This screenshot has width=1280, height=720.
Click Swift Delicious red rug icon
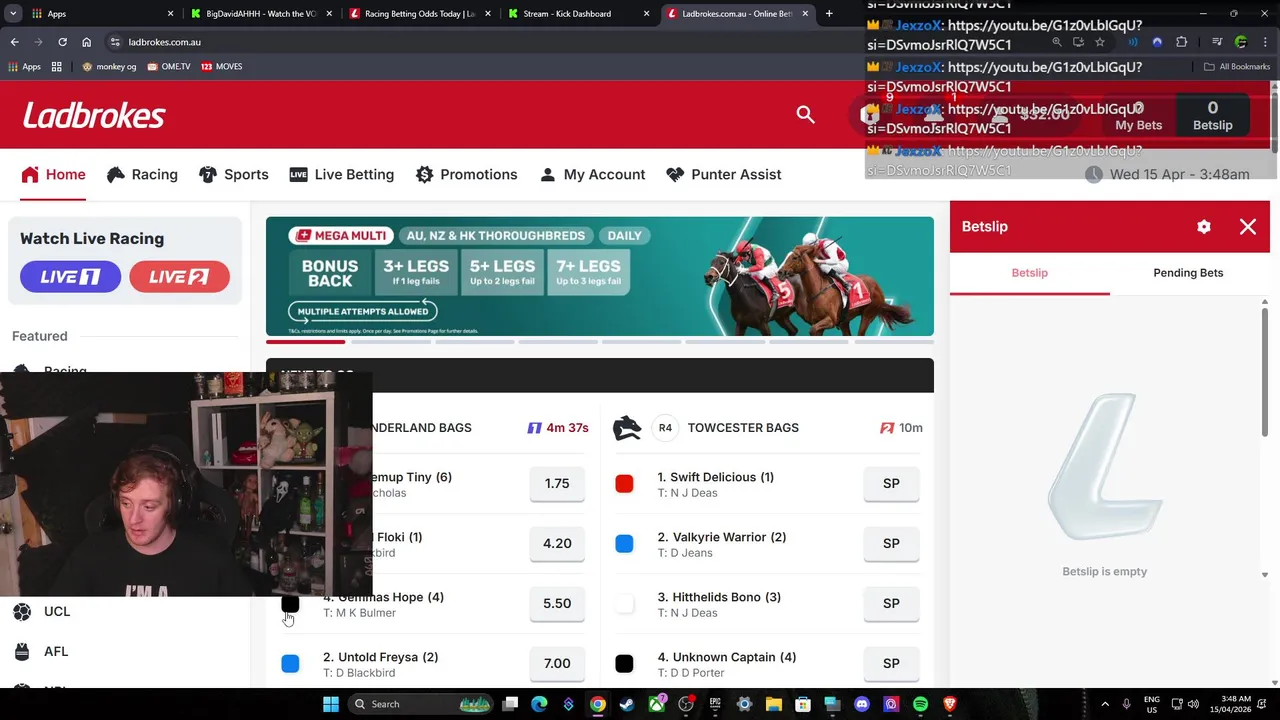[x=624, y=484]
